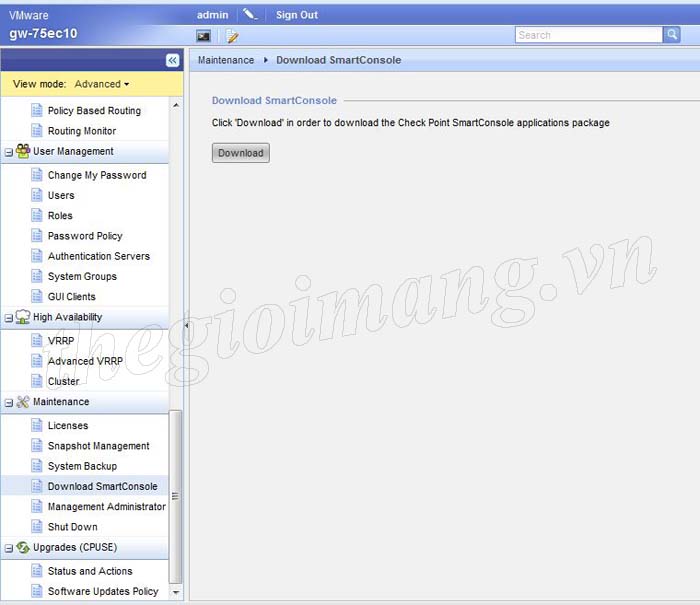Click the User Management group icon

pyautogui.click(x=23, y=152)
